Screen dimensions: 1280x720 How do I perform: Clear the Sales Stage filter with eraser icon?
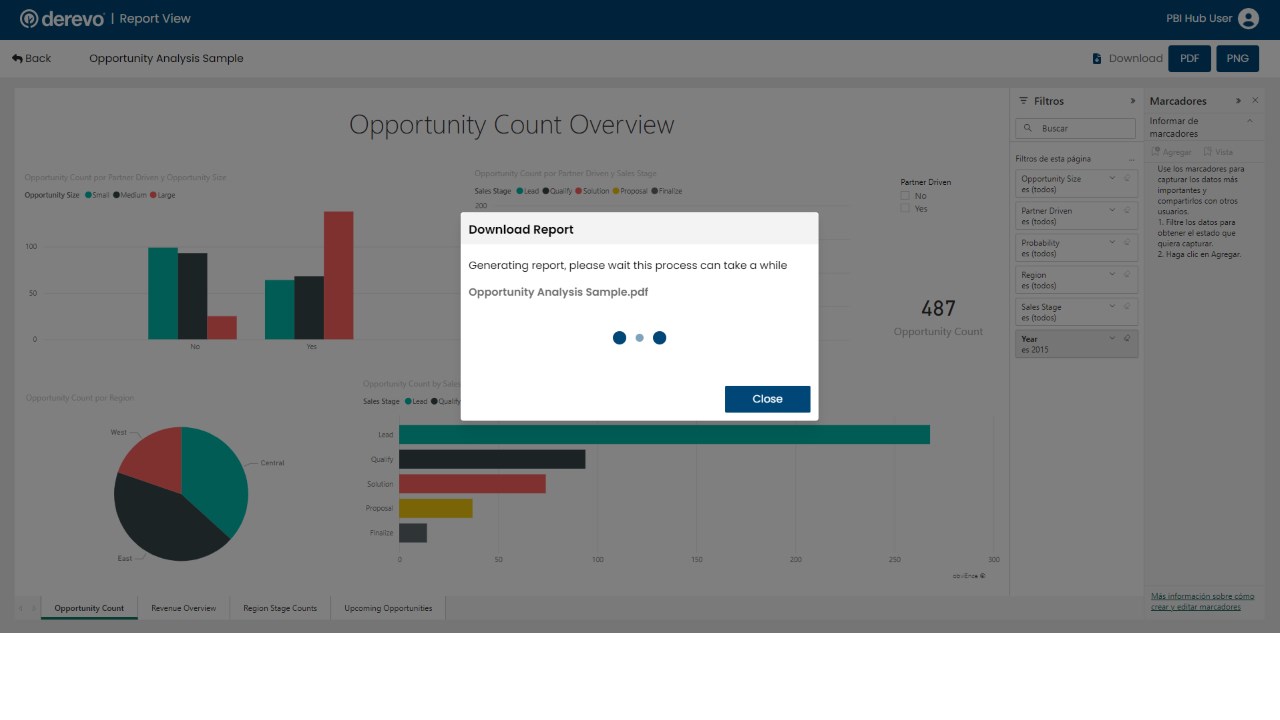tap(1127, 306)
